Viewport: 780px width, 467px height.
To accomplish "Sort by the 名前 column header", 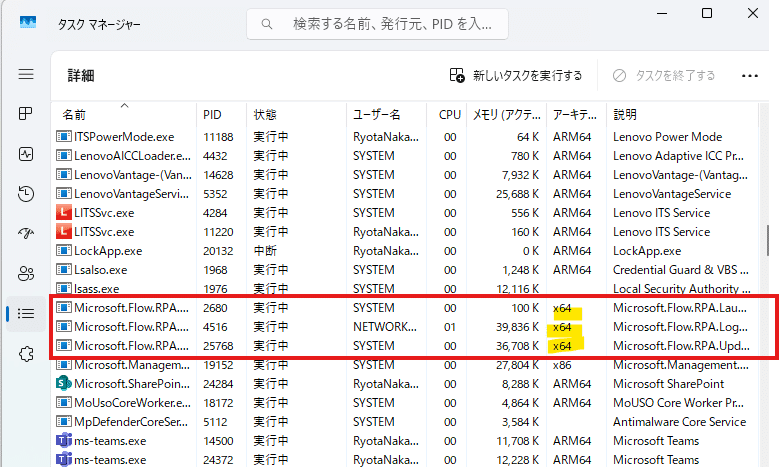I will (124, 114).
